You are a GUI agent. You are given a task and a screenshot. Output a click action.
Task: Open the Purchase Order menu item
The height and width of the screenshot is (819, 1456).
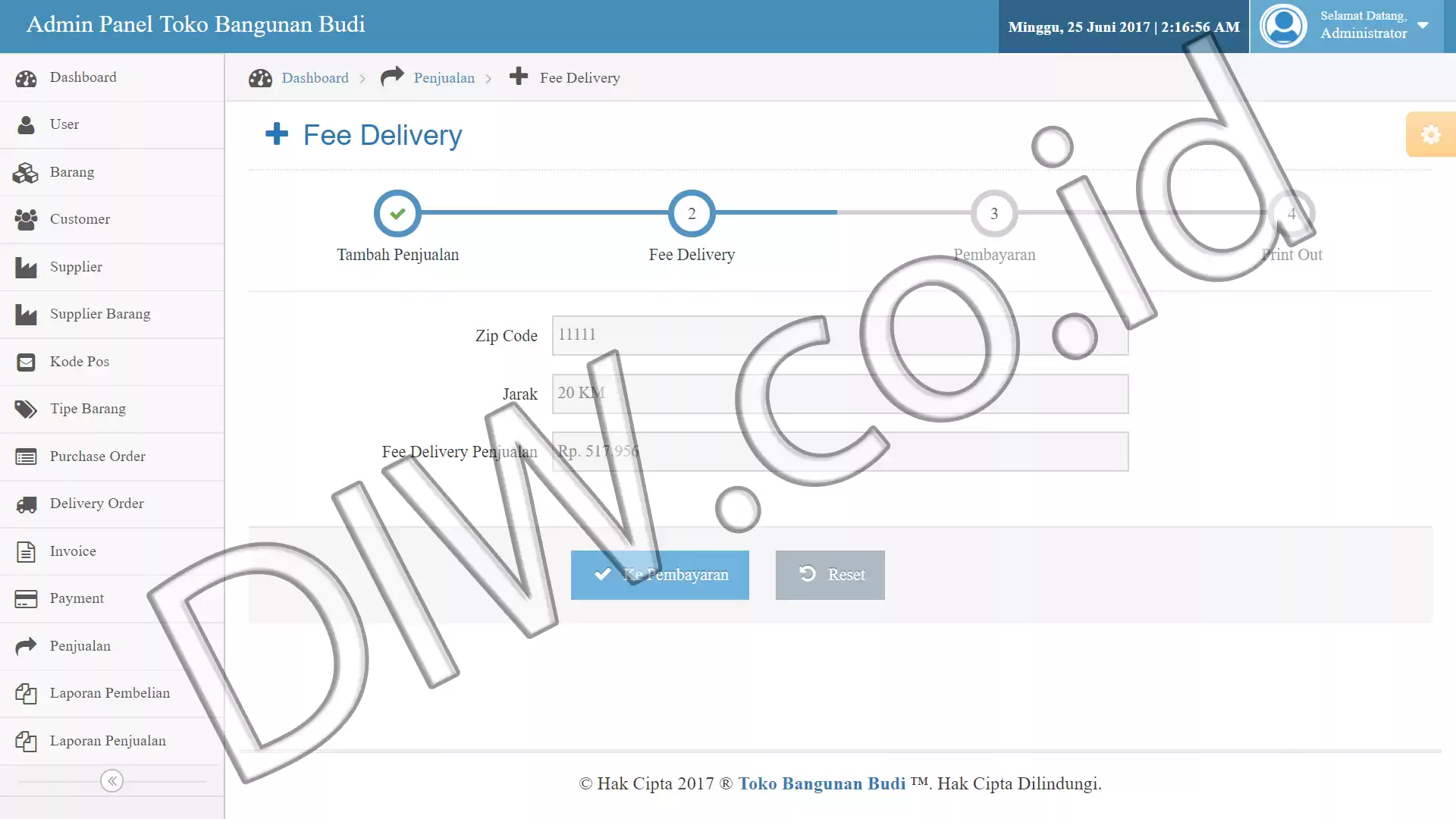(112, 457)
